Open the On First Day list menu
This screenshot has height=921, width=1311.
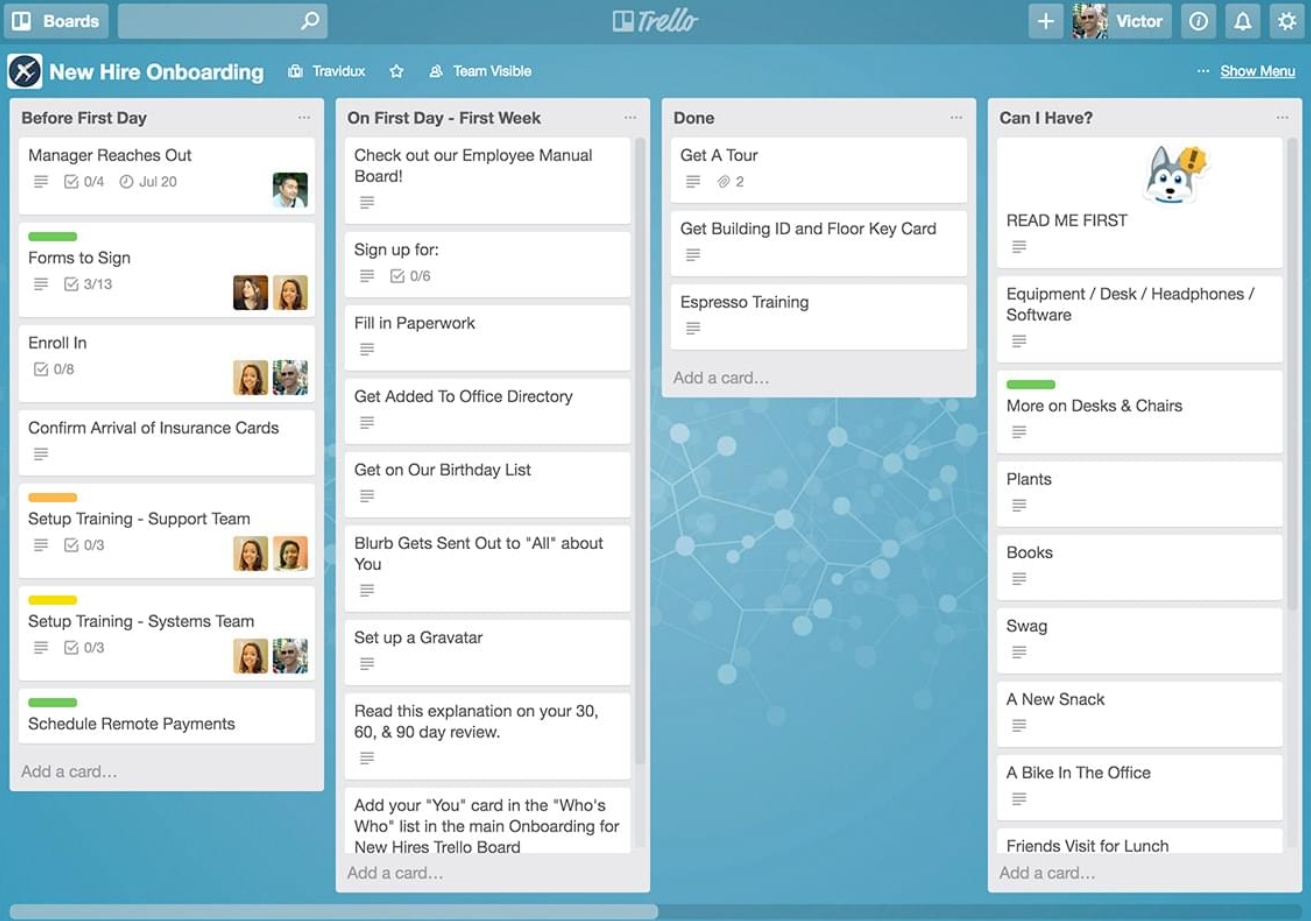630,118
